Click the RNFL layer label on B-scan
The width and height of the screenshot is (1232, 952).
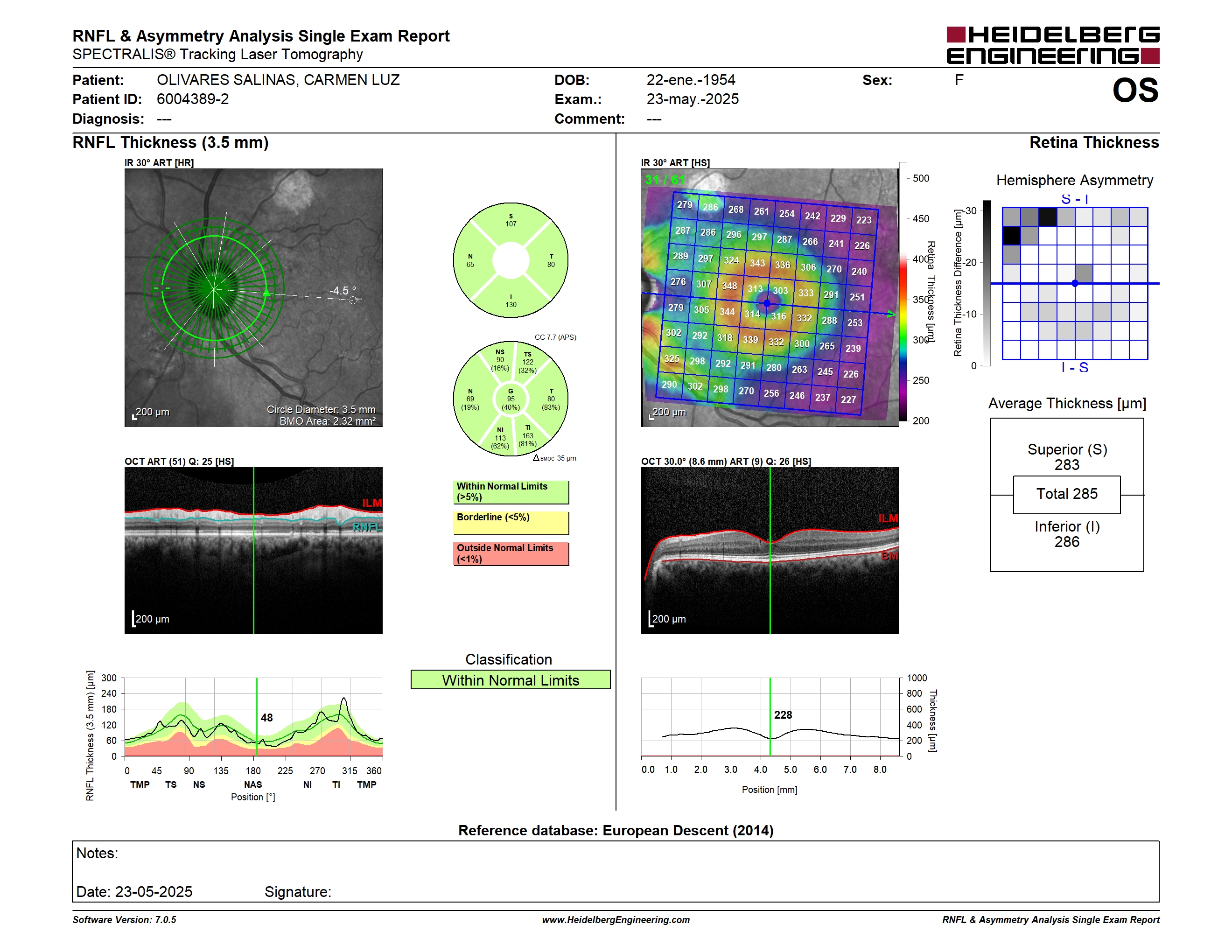(367, 527)
